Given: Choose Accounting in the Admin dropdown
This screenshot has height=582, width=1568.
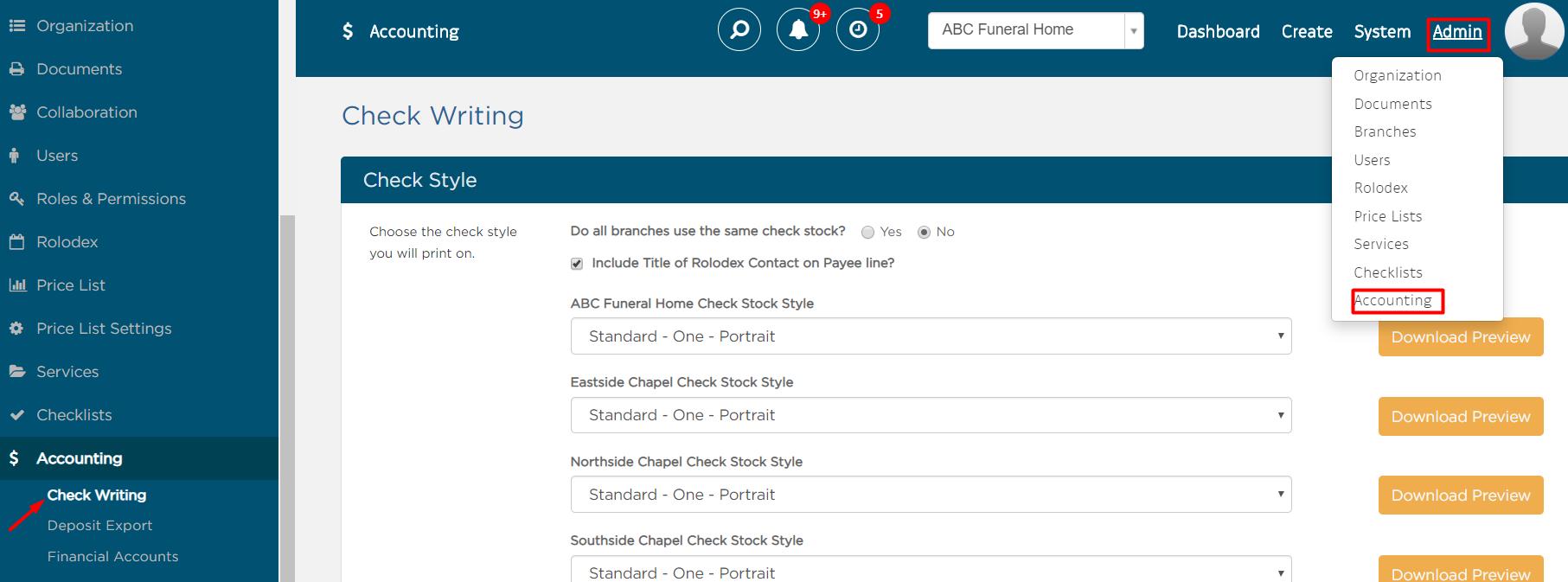Looking at the screenshot, I should point(1392,300).
